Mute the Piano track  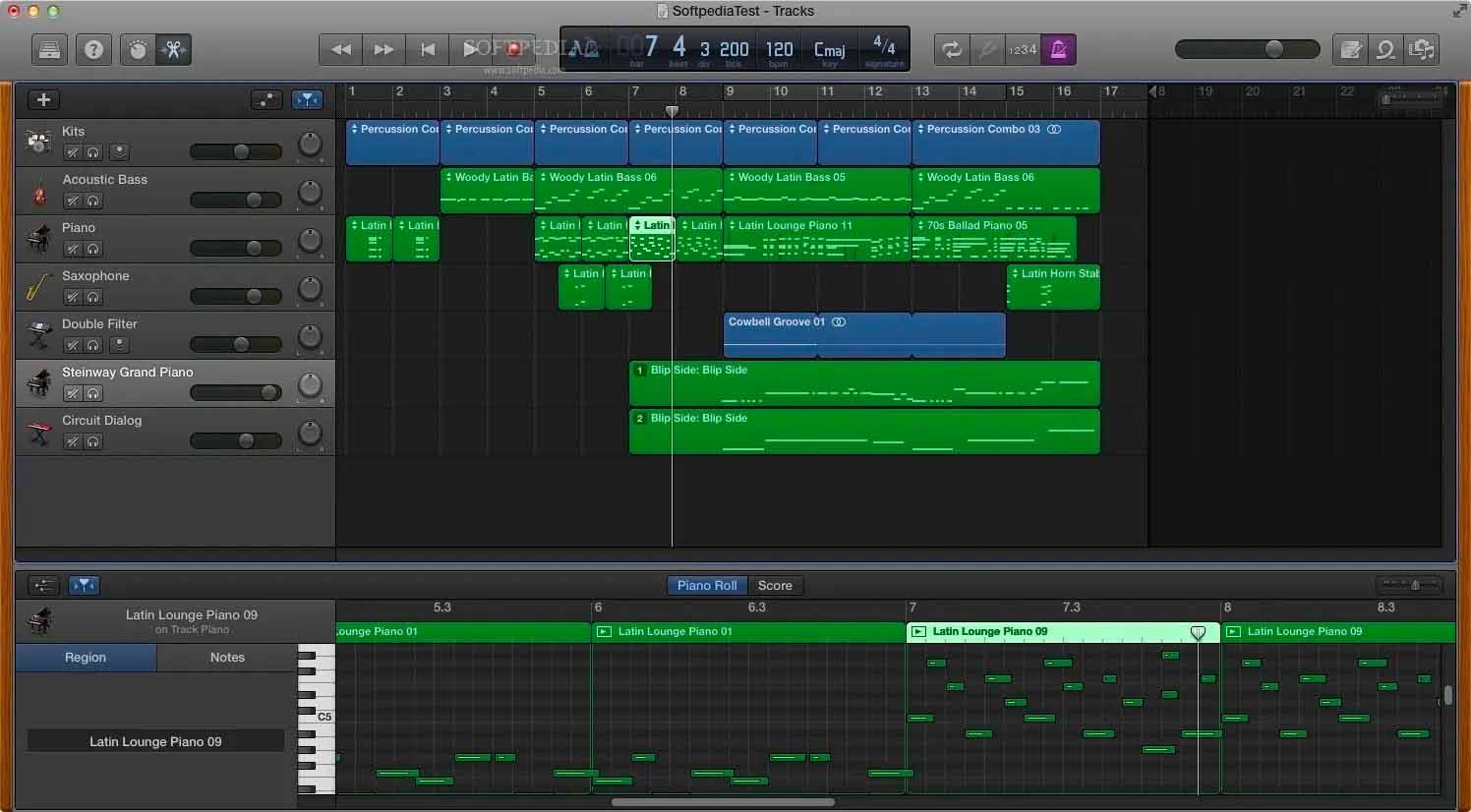[72, 249]
